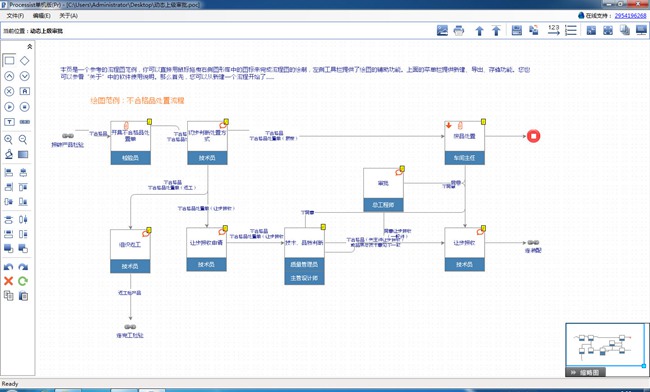Export diagram as image from top toolbar
650x392 pixels.
(442, 30)
